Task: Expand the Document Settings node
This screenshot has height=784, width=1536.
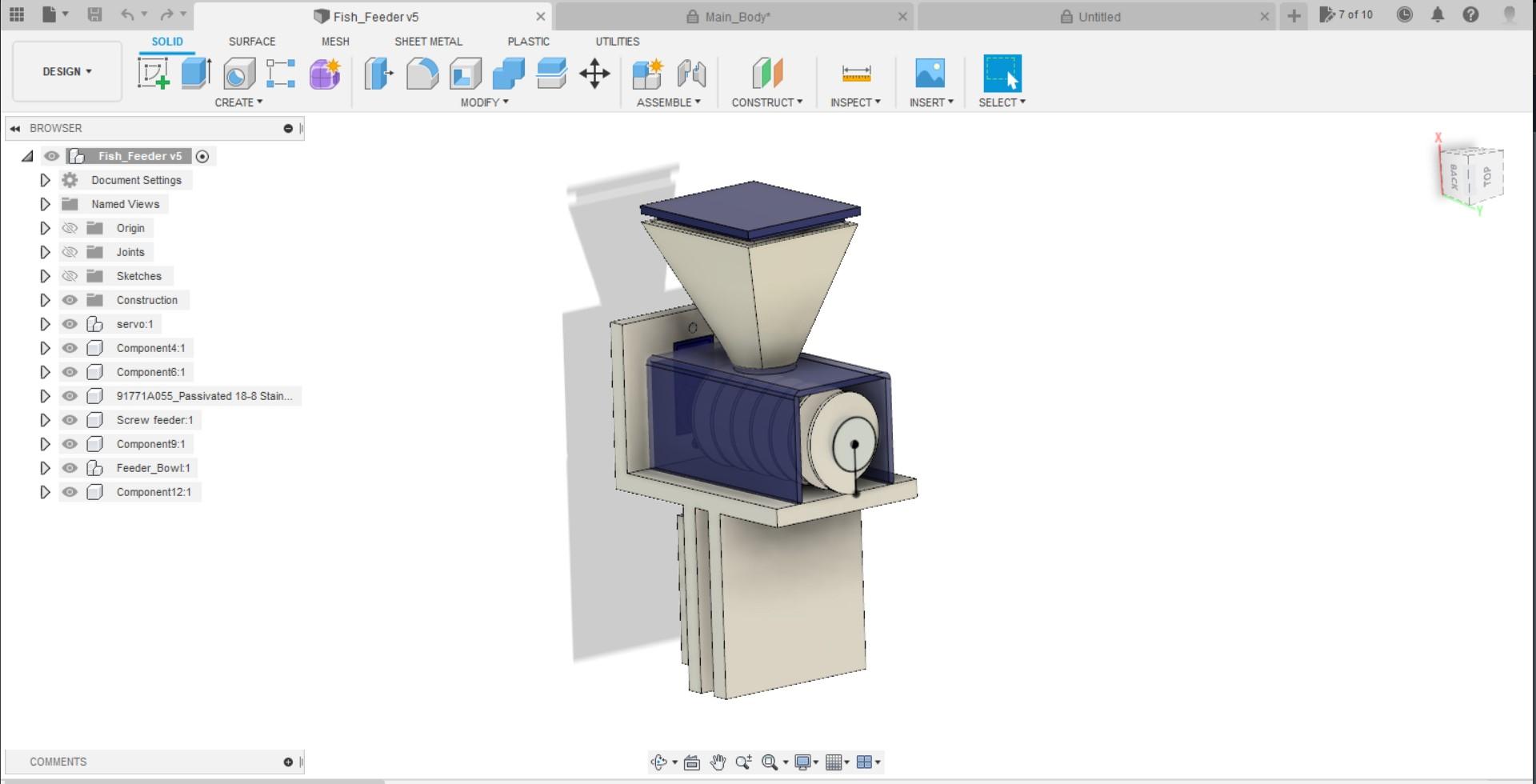Action: coord(45,180)
